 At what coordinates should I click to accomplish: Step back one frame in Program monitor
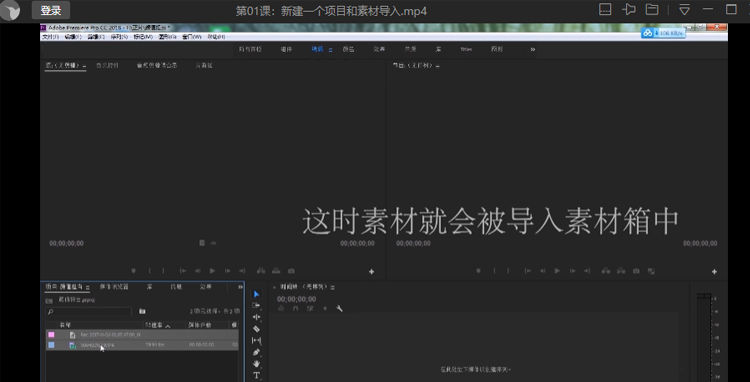pos(542,271)
